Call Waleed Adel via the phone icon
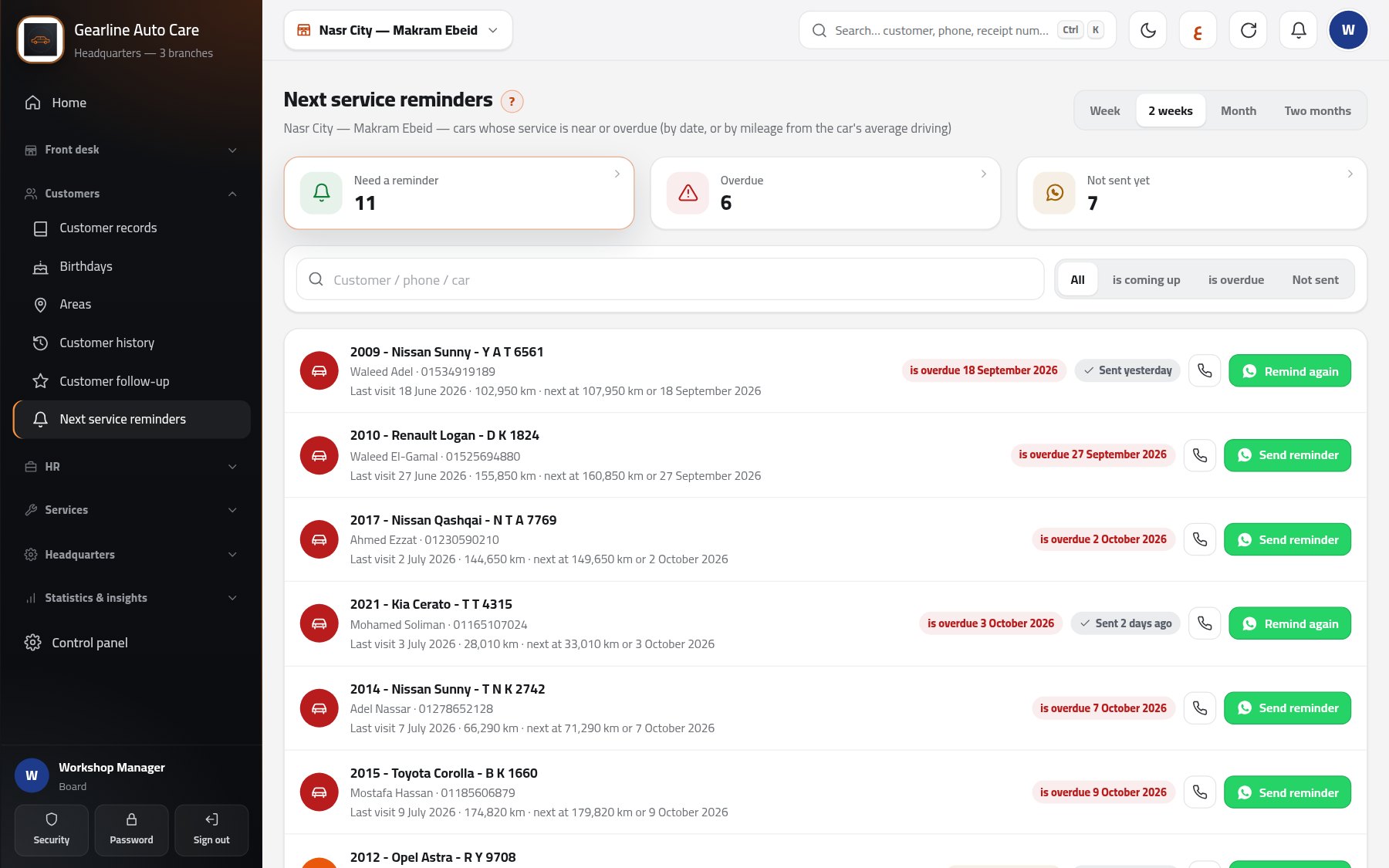The height and width of the screenshot is (868, 1389). [x=1205, y=371]
